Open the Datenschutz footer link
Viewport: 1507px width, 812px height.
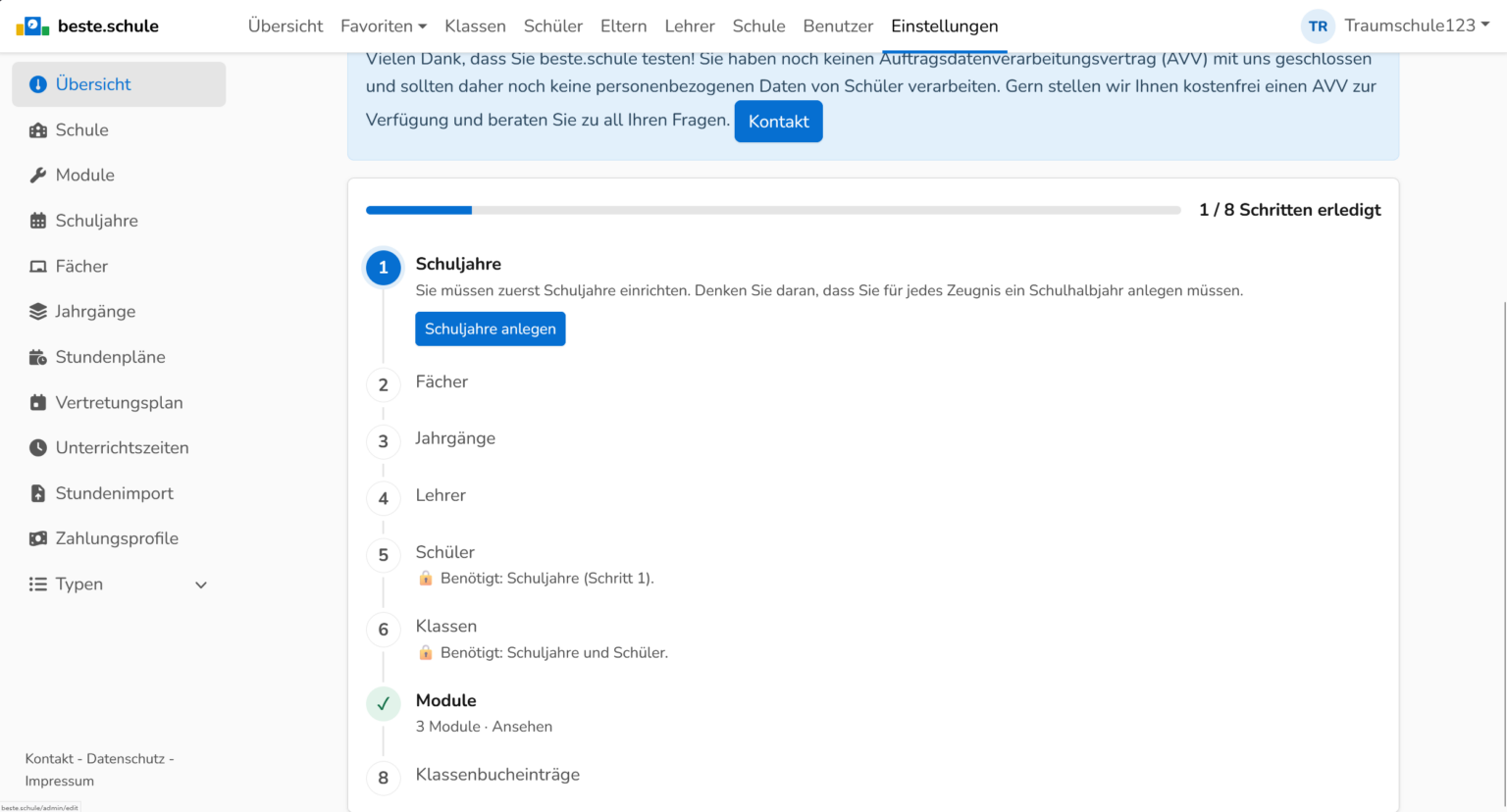click(126, 759)
